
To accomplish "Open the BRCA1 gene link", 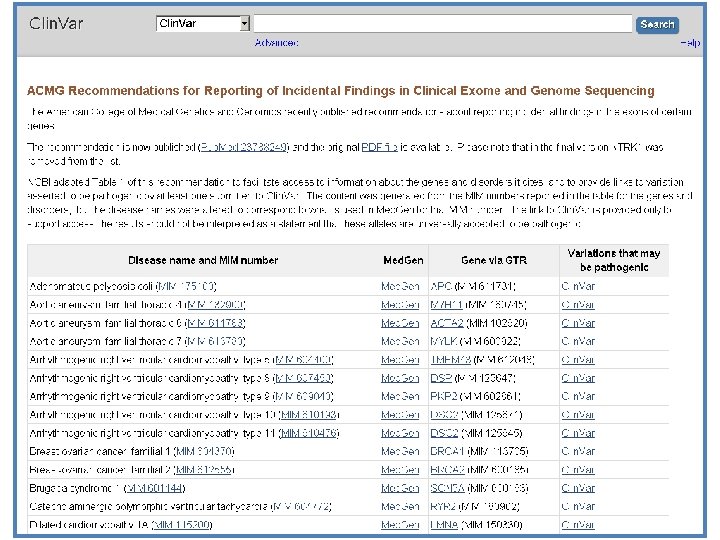I will pyautogui.click(x=447, y=452).
